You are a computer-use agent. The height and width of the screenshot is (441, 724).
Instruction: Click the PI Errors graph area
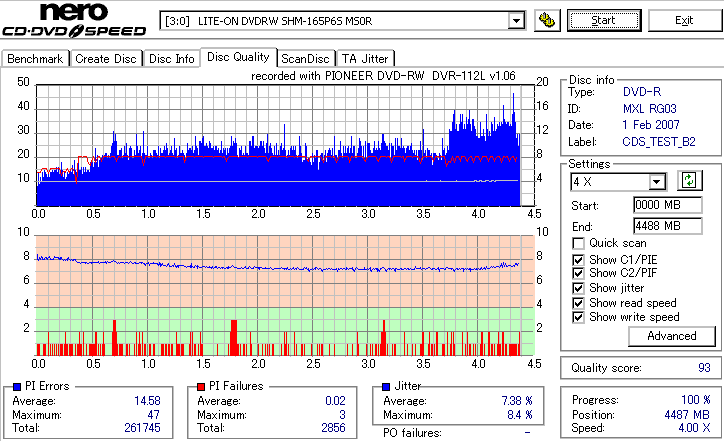285,145
